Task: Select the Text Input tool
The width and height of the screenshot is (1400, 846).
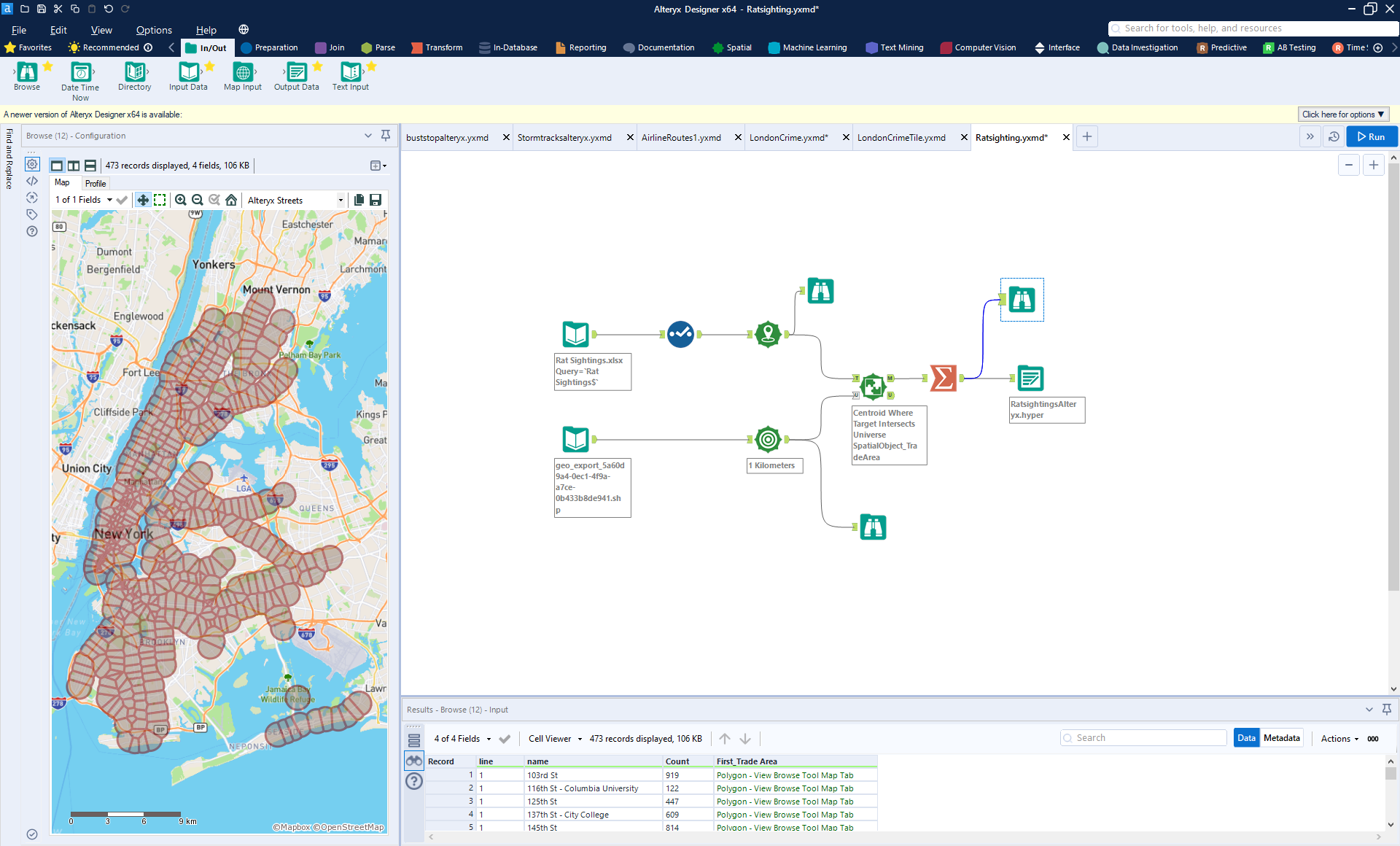Action: pyautogui.click(x=351, y=75)
